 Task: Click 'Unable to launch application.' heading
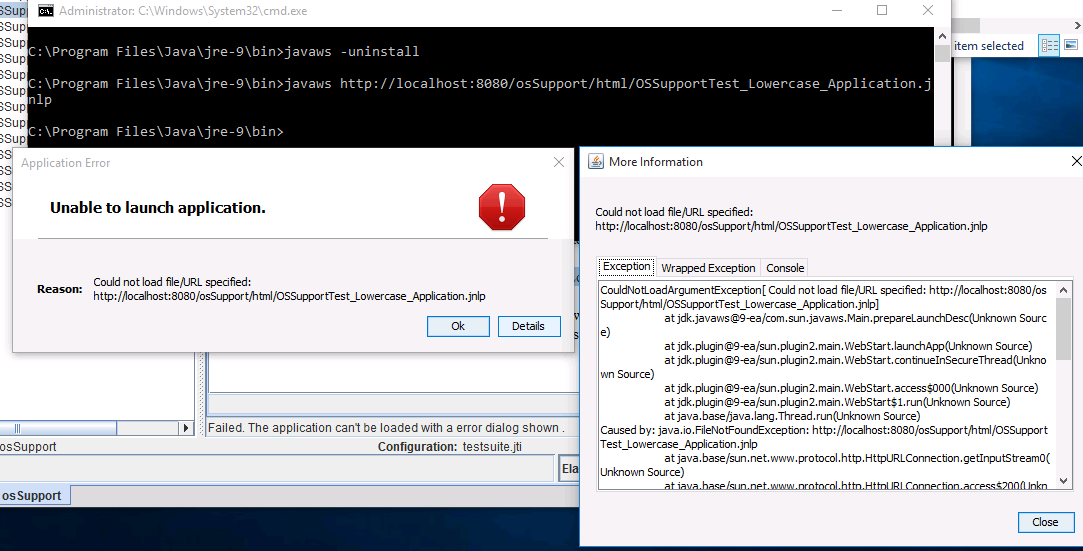point(157,208)
